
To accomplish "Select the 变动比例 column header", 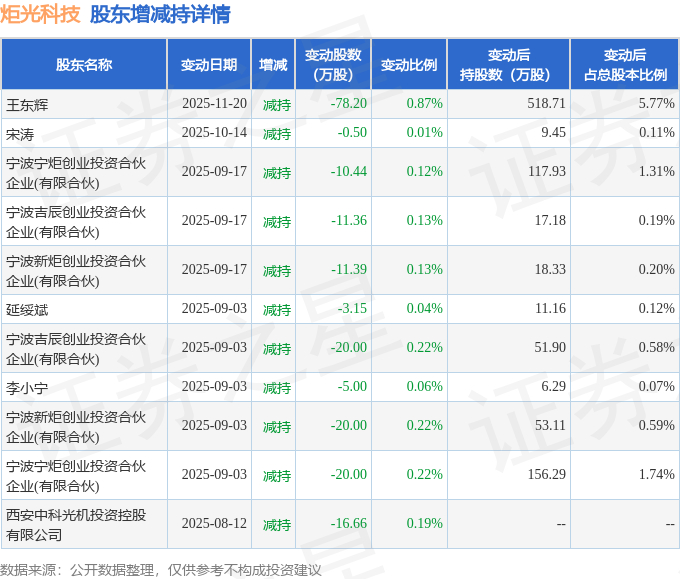I will click(x=409, y=65).
